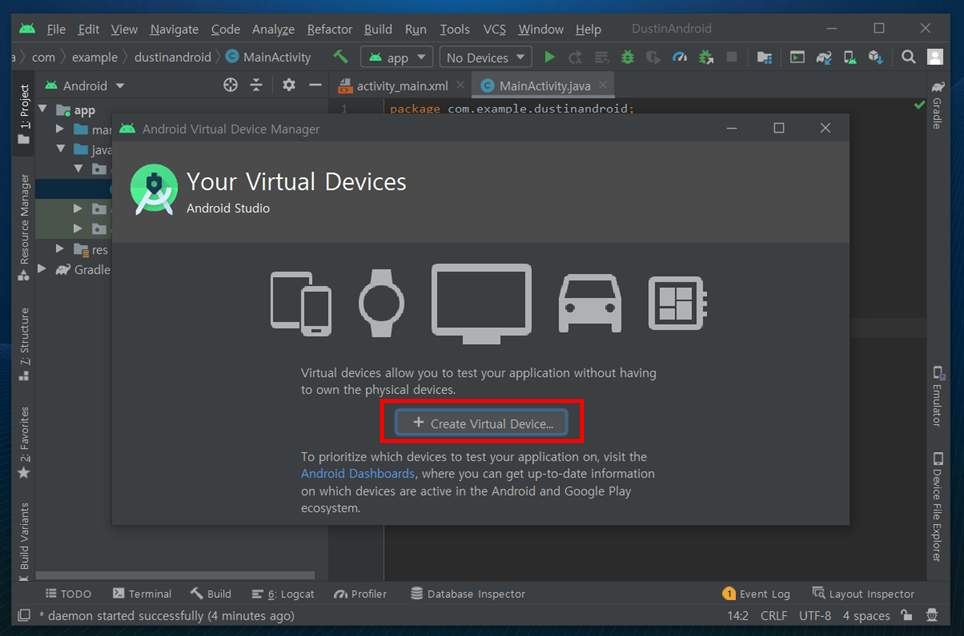Open the AVD Manager phone icon in toolbar
This screenshot has width=964, height=636.
pos(850,57)
